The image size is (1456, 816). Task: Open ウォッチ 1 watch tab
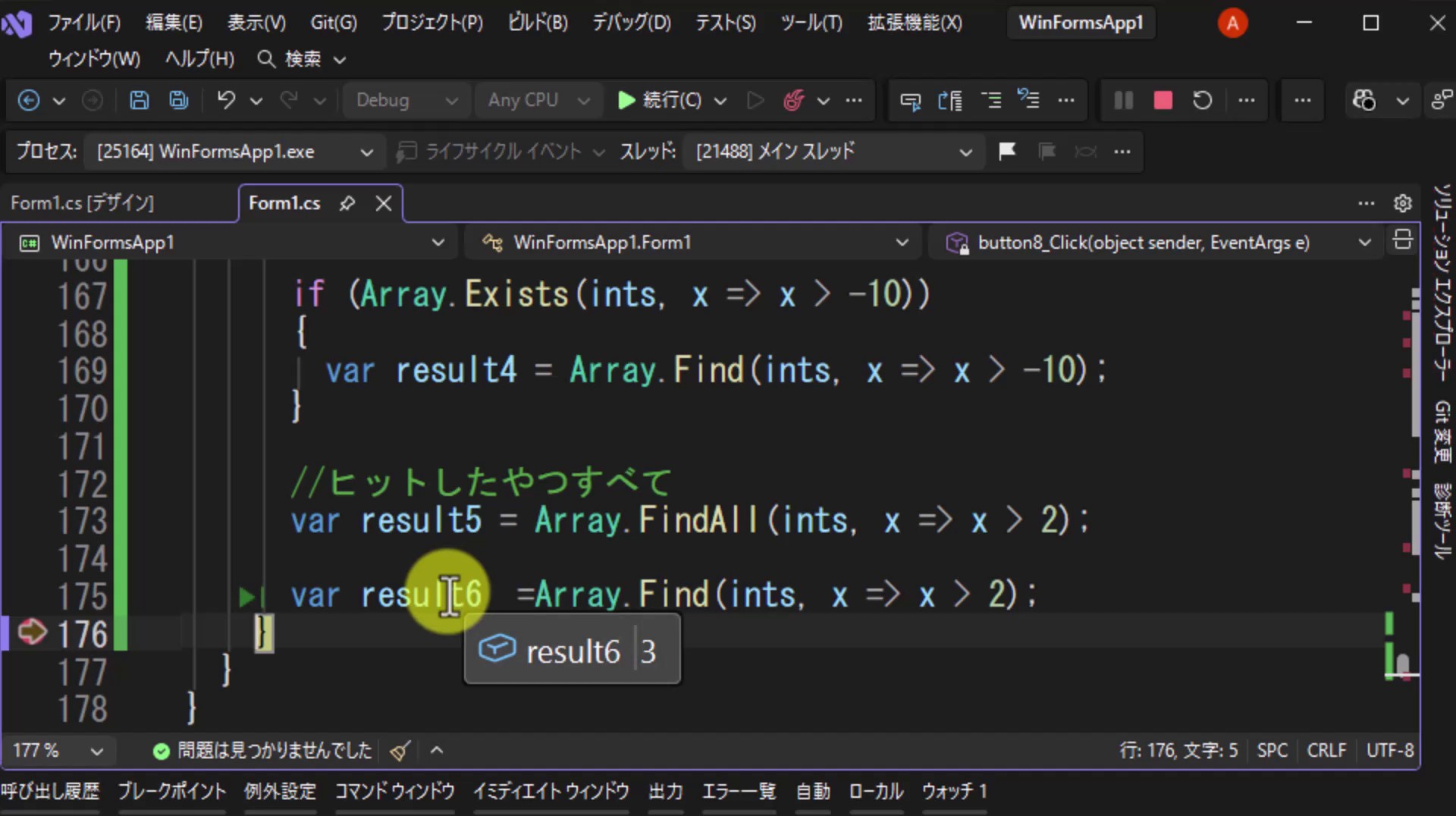coord(954,792)
